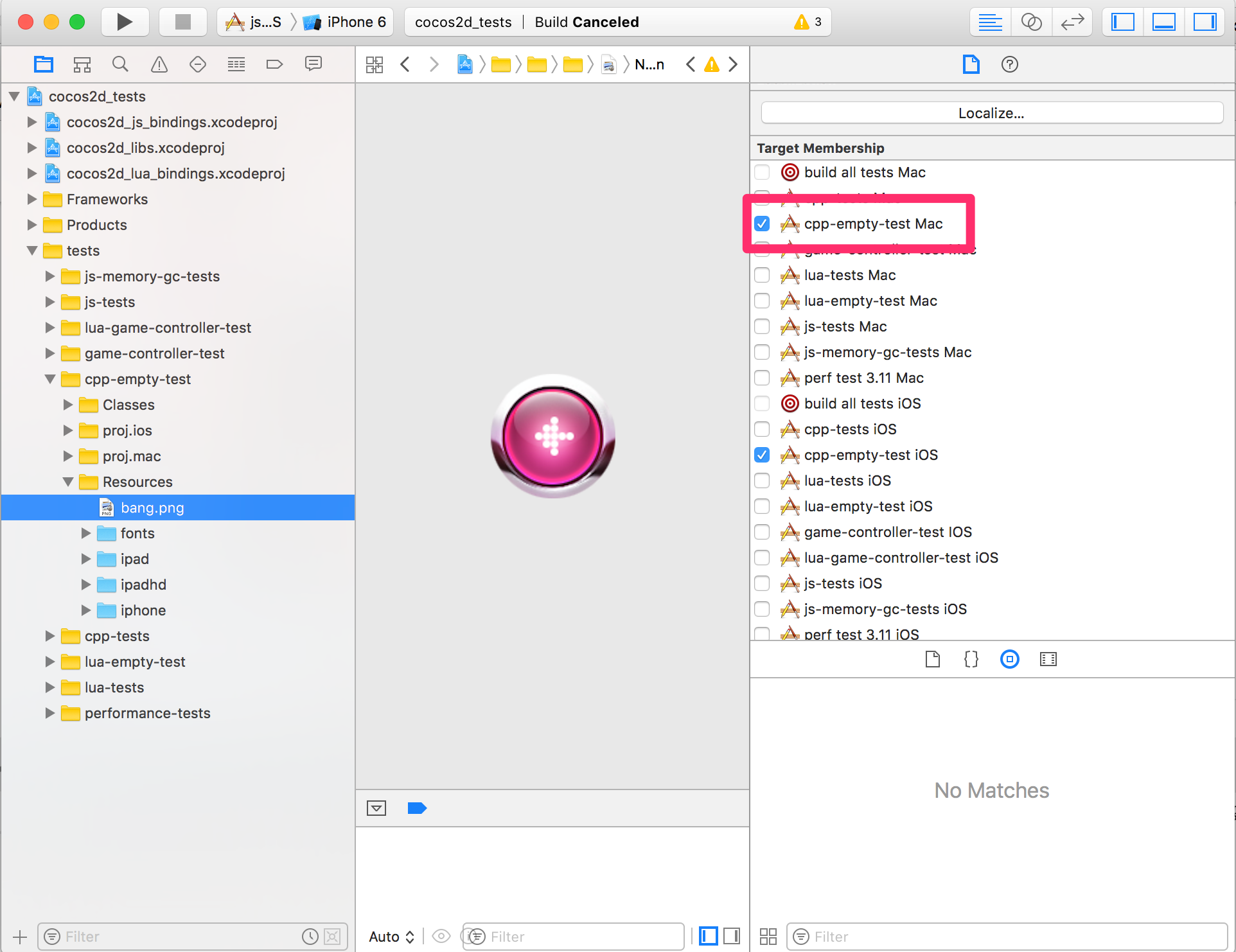Show the Breakpoint navigator

click(274, 64)
